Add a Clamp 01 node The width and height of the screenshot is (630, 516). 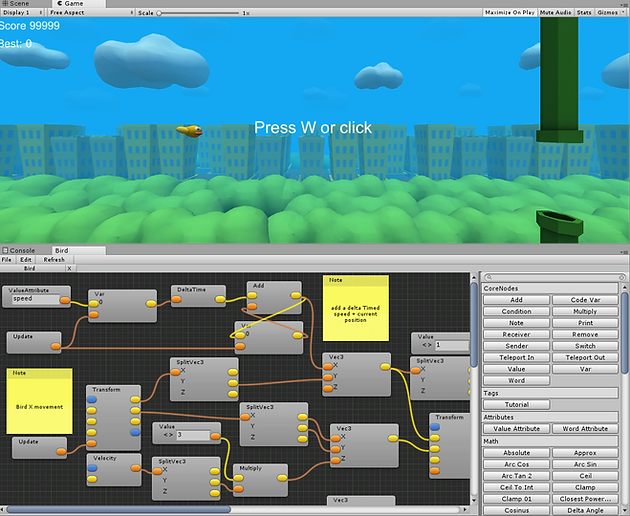(x=516, y=499)
